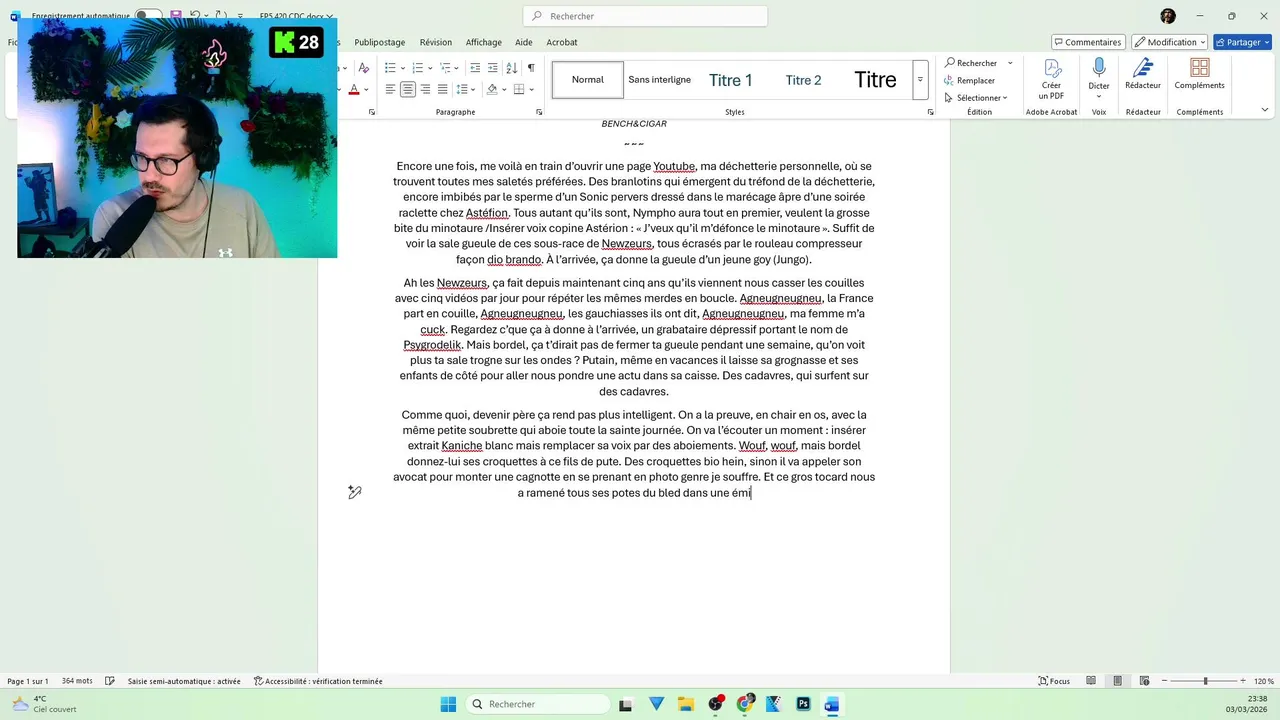Click the shading paint bucket icon
Screen dimensions: 1280x720
pos(491,89)
